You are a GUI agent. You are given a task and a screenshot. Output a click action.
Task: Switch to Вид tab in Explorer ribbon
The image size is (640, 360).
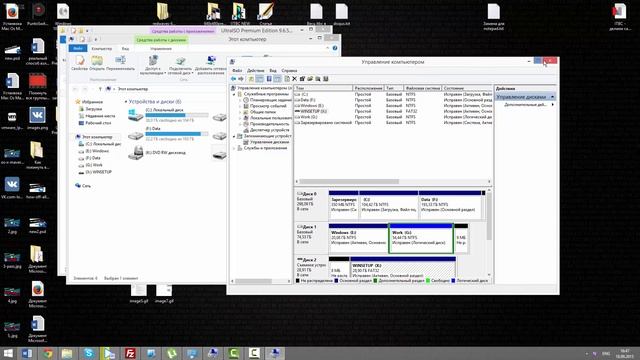point(125,49)
